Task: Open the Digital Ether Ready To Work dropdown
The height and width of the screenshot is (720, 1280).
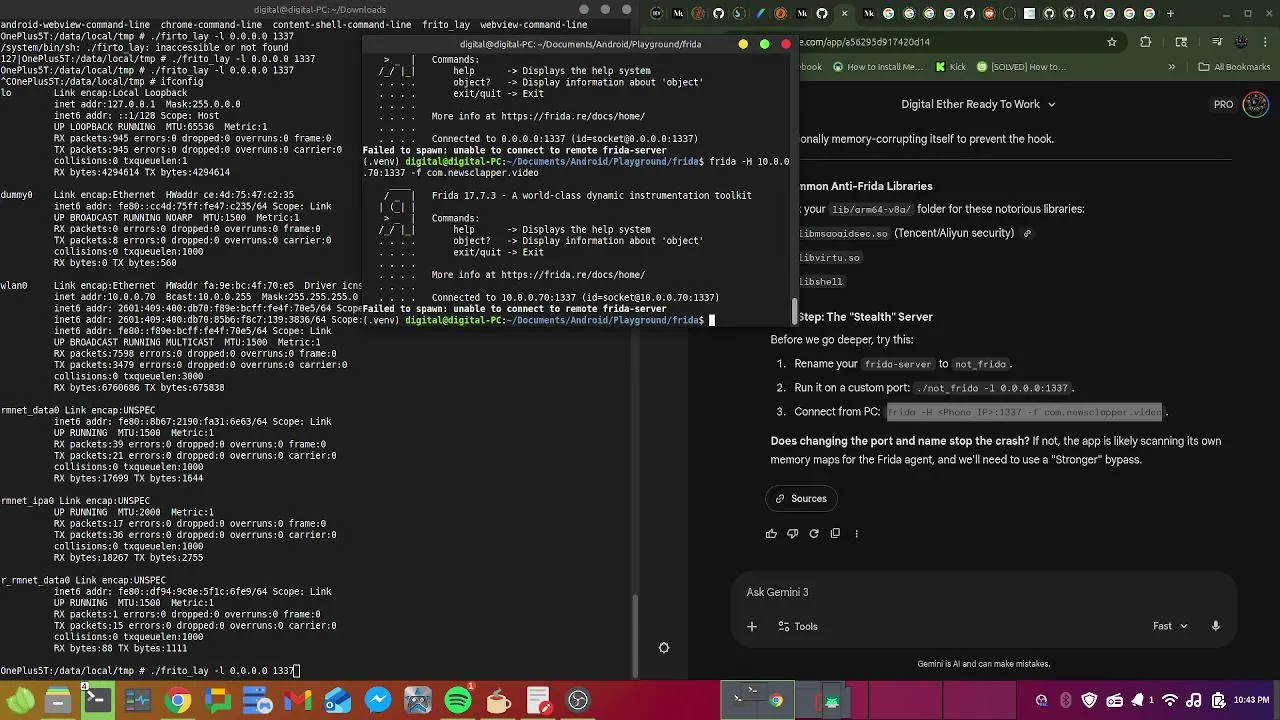Action: point(978,104)
